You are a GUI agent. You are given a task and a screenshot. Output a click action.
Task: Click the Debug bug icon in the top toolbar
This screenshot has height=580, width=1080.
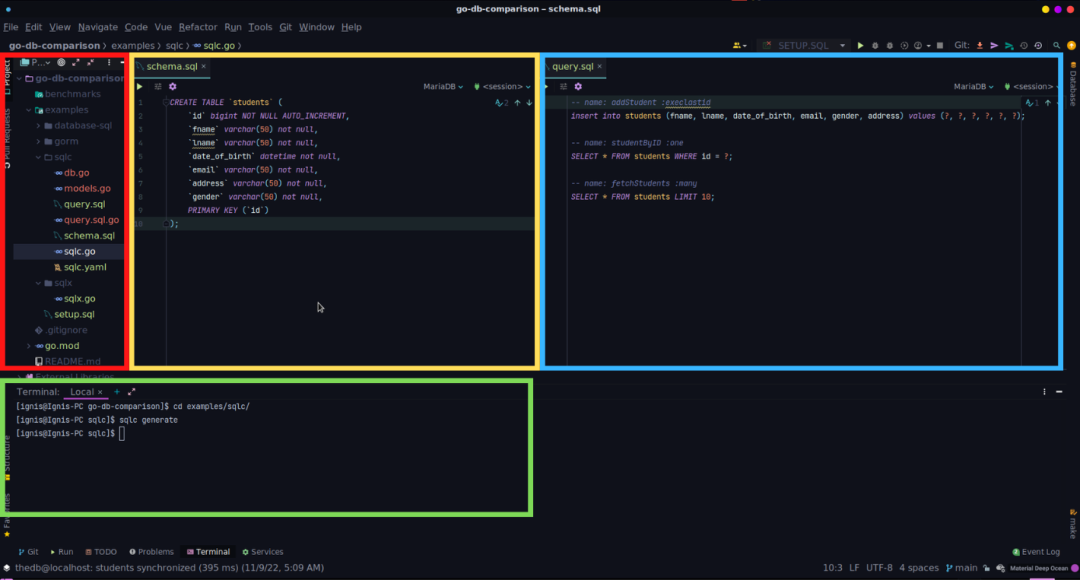[x=875, y=45]
